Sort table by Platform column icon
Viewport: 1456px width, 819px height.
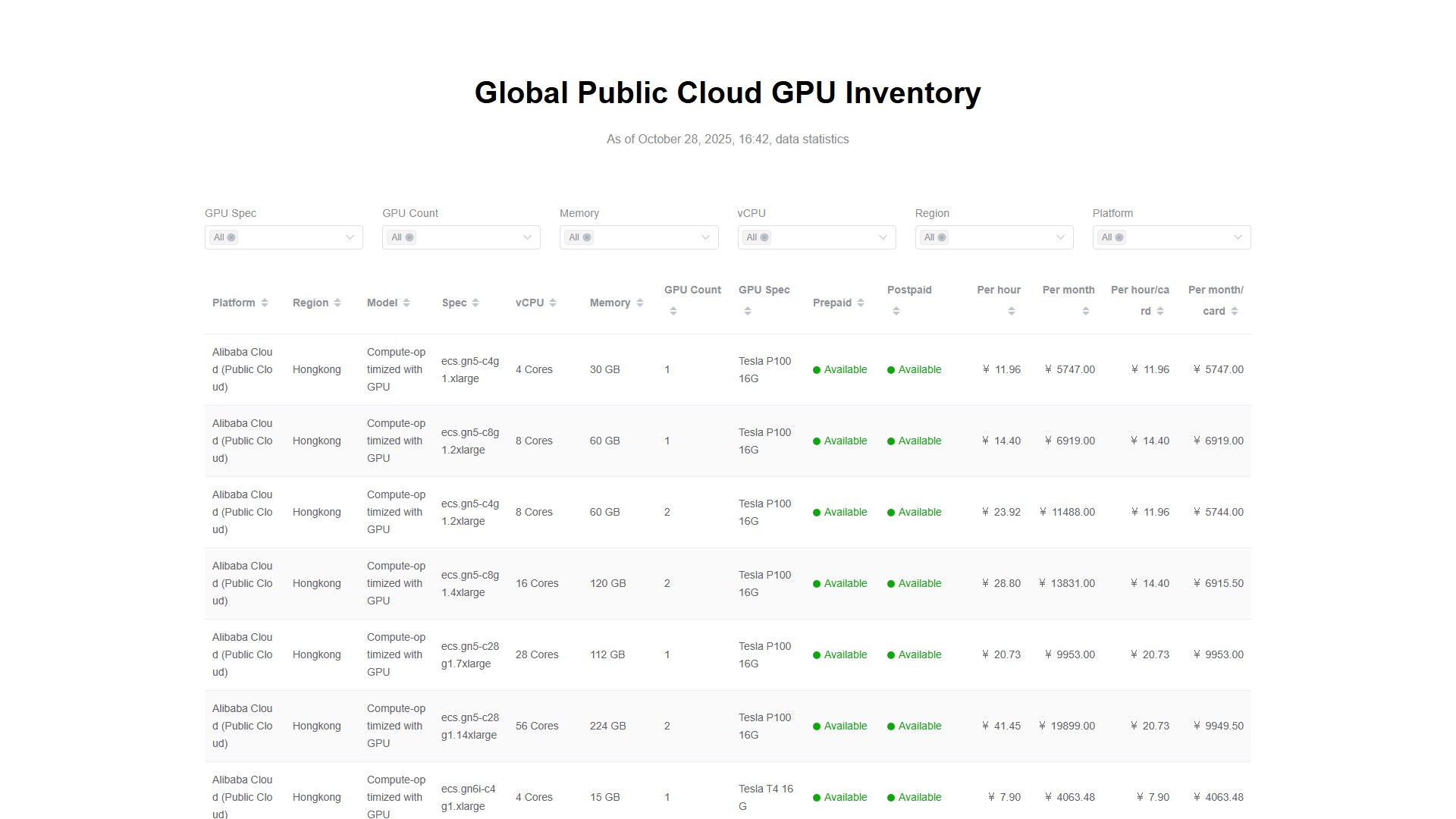[265, 303]
